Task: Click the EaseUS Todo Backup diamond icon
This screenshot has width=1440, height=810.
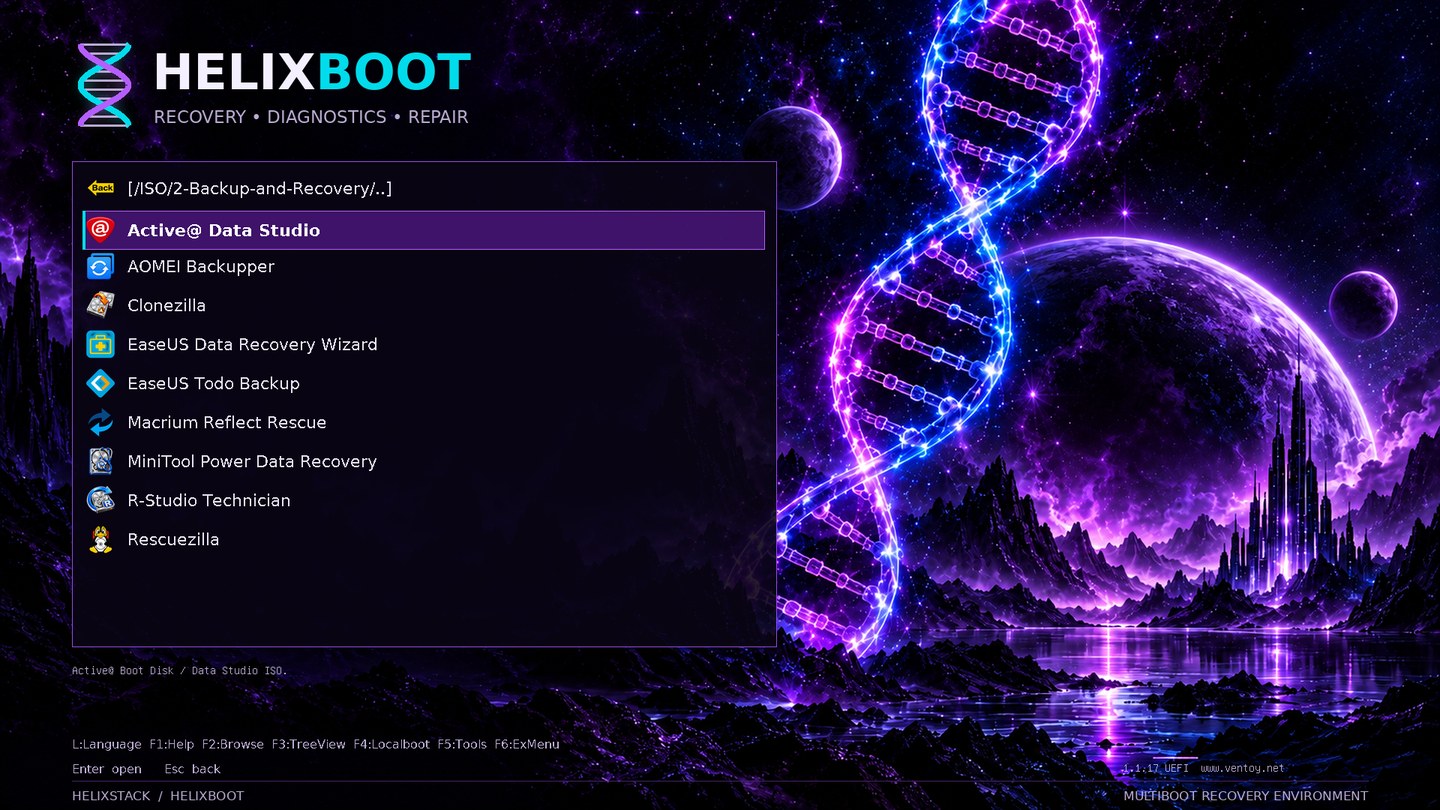Action: click(101, 383)
